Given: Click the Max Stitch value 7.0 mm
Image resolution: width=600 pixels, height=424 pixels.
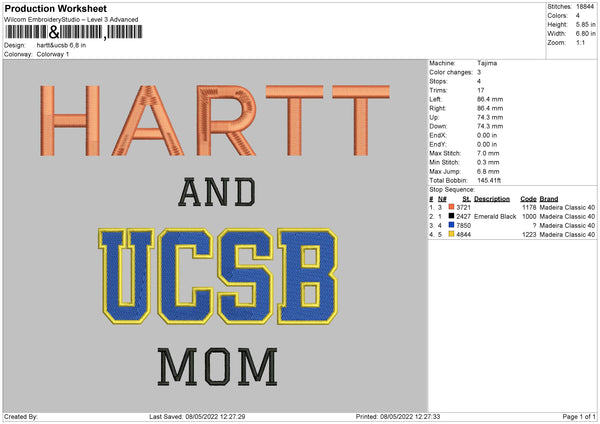Looking at the screenshot, I should [488, 153].
